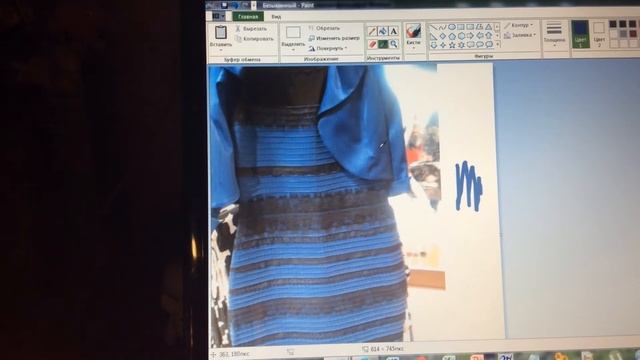Move the shapes gallery up one row
Screen dimensions: 640x360
click(x=498, y=27)
